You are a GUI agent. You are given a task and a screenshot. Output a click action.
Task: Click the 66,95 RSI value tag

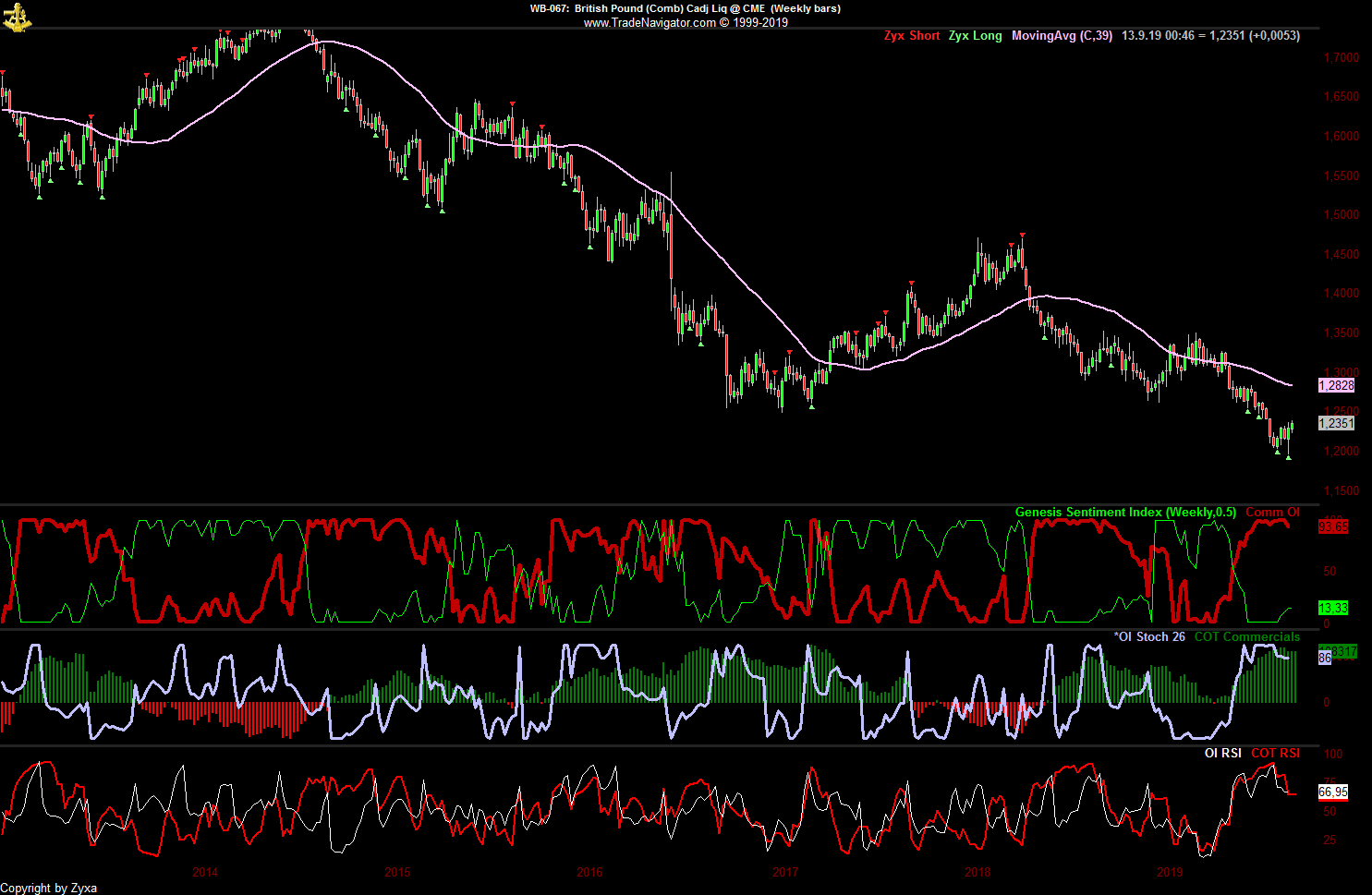1333,792
